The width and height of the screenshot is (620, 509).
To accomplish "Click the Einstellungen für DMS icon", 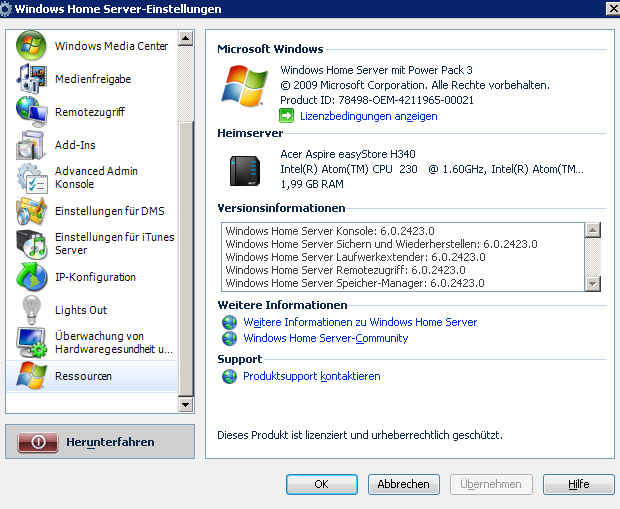I will (x=31, y=211).
